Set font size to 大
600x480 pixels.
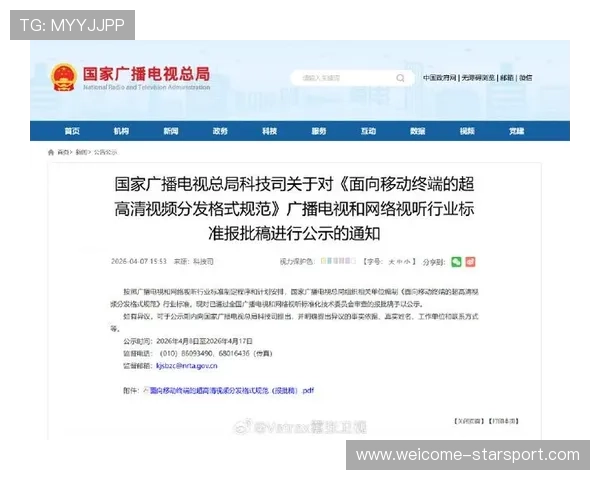tap(391, 262)
